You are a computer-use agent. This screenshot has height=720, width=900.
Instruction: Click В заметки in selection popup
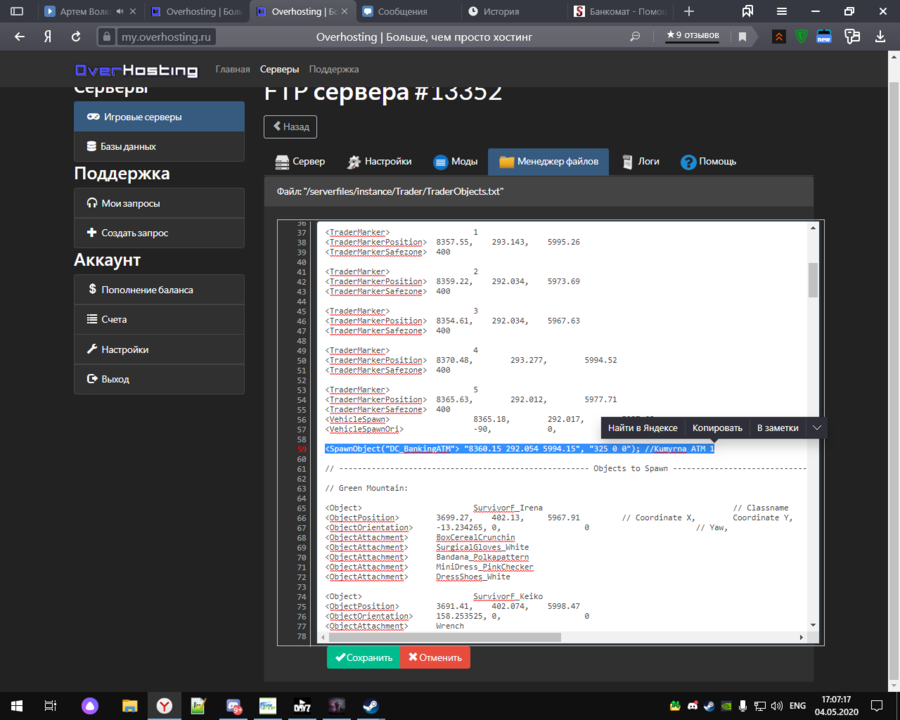pos(778,428)
